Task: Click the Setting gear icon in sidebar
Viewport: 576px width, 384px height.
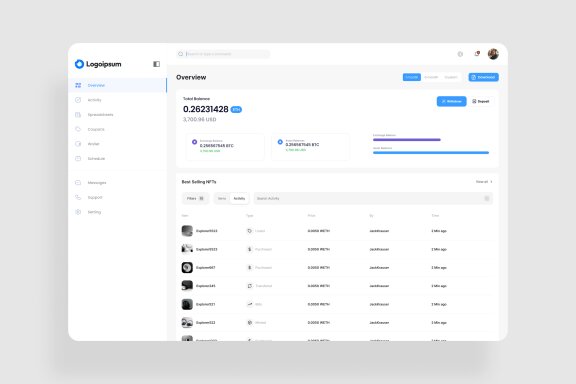Action: 78,212
